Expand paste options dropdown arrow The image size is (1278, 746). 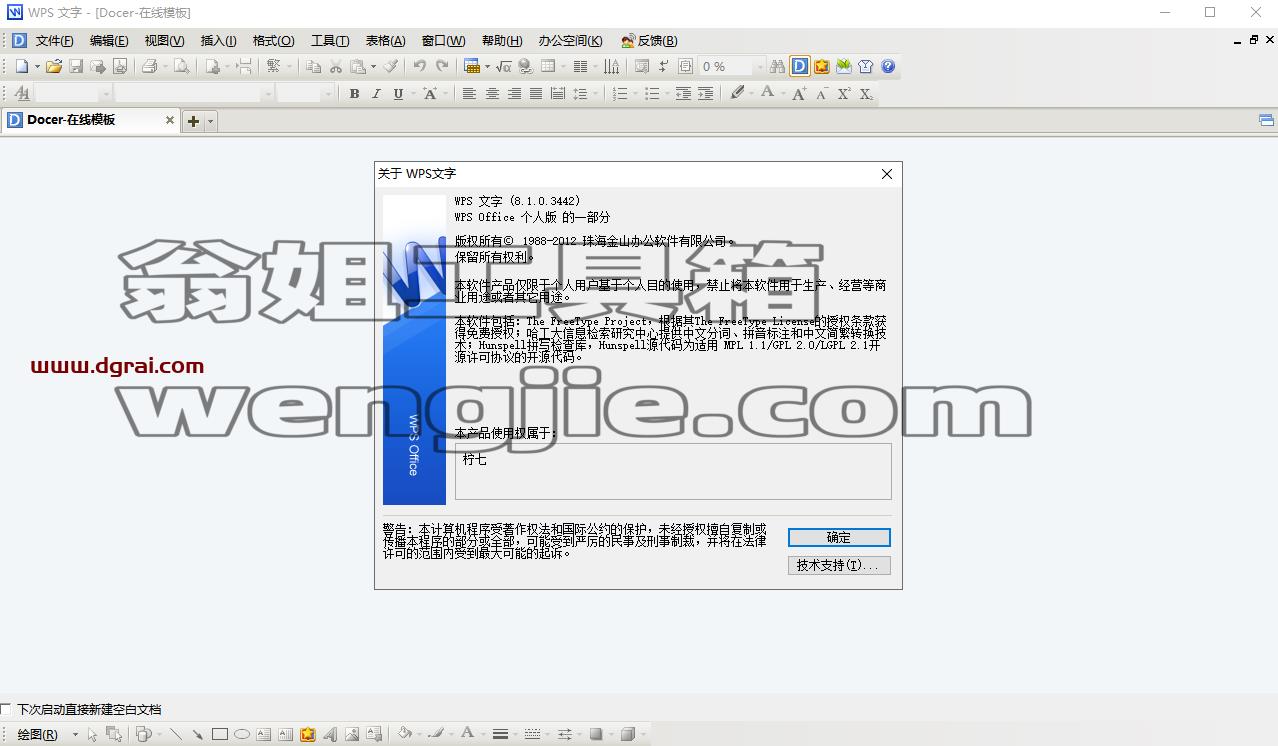click(373, 66)
